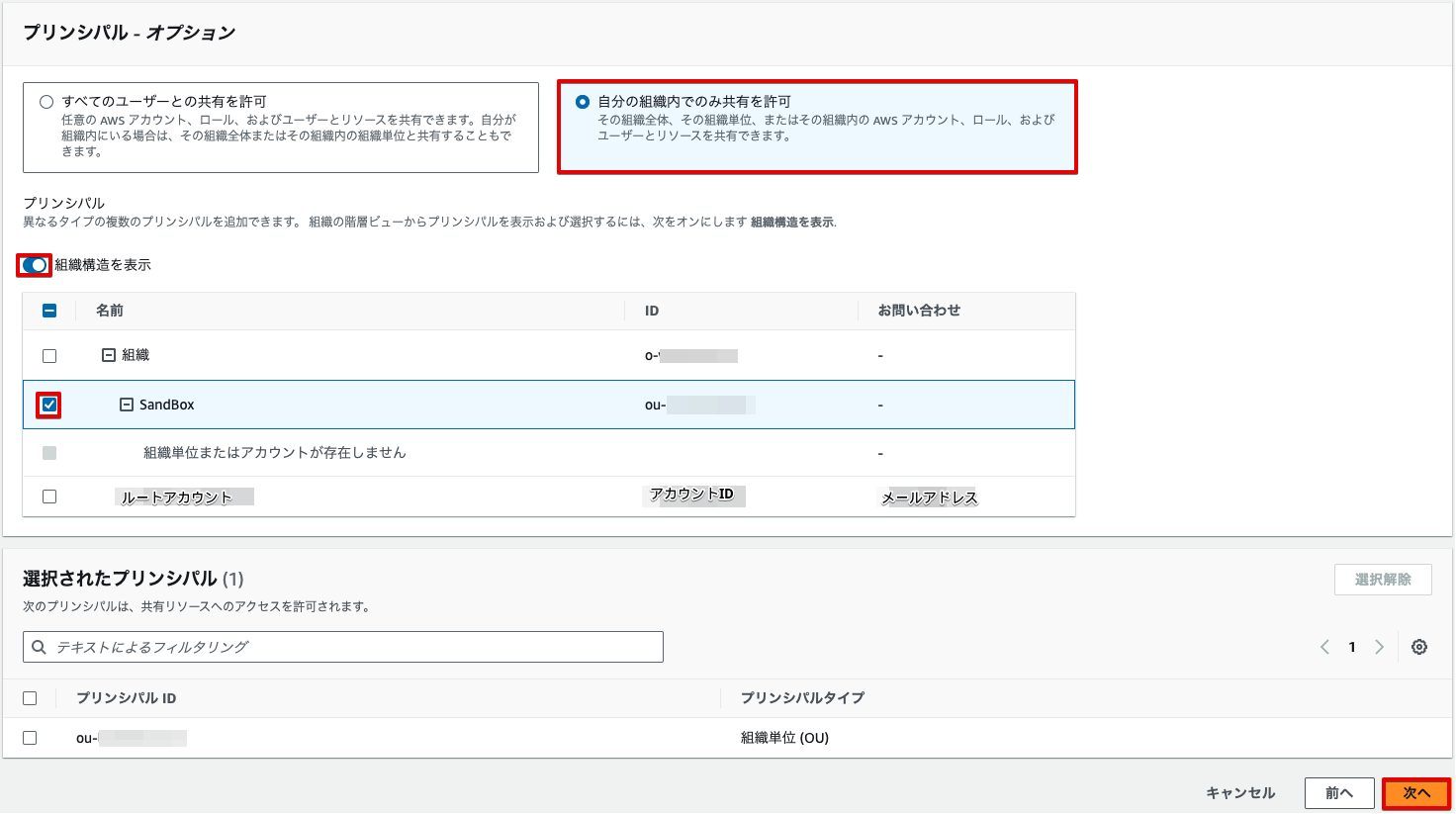Select the allow sharing with all users radio option
The image size is (1456, 814).
click(x=46, y=102)
